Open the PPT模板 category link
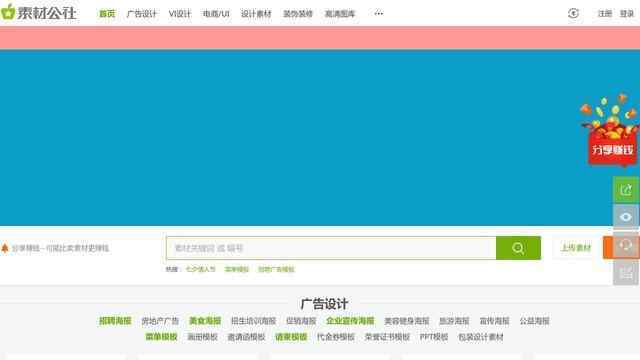The width and height of the screenshot is (640, 360). [x=434, y=337]
